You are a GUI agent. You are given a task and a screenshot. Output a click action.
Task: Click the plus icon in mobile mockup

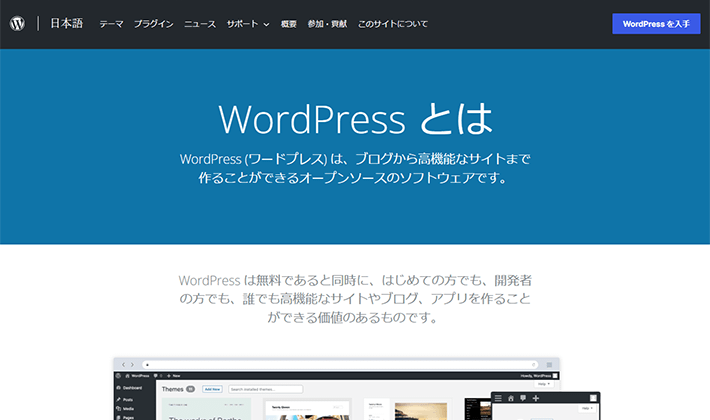536,398
